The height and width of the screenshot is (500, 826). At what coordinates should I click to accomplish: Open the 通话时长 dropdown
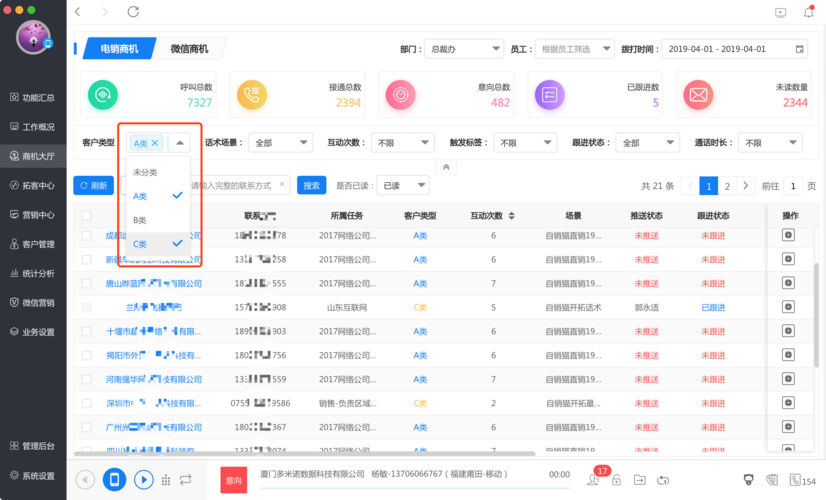770,143
